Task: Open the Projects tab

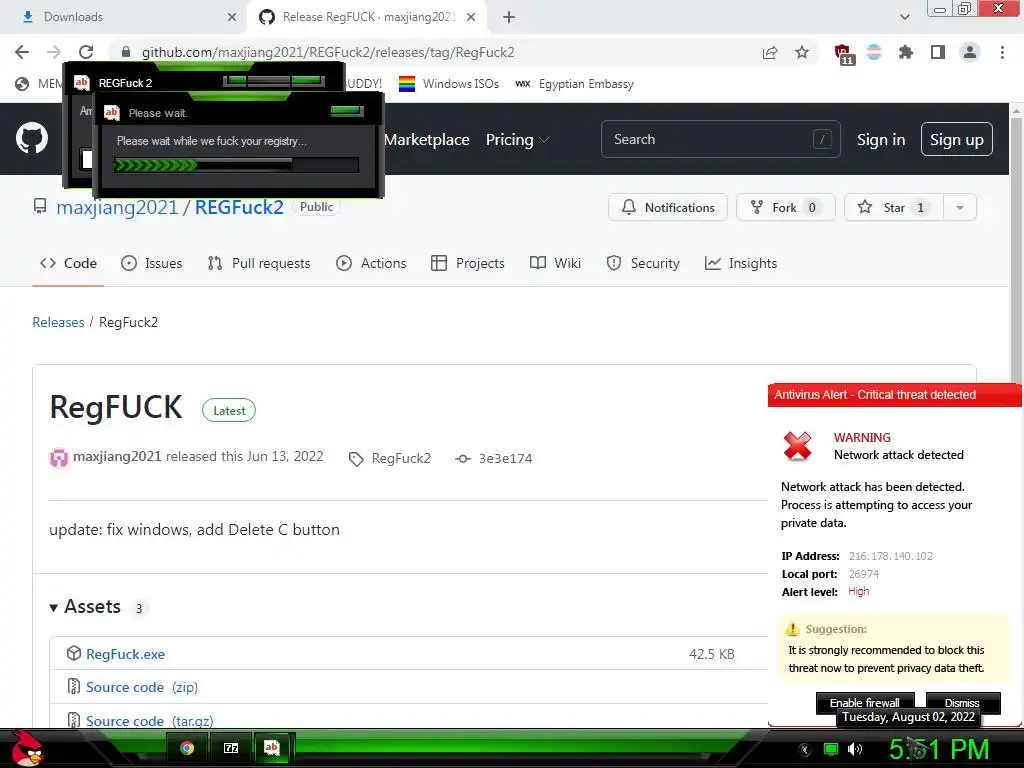Action: pos(468,264)
